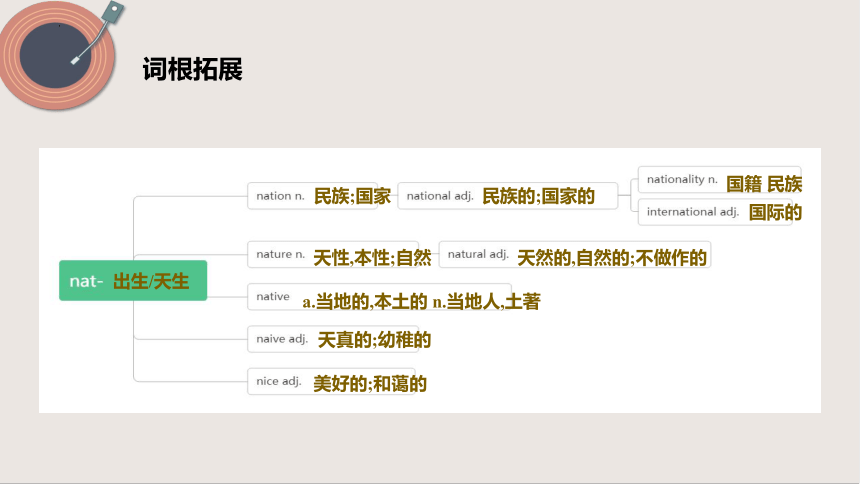Click the slide title 词根拓展

193,70
